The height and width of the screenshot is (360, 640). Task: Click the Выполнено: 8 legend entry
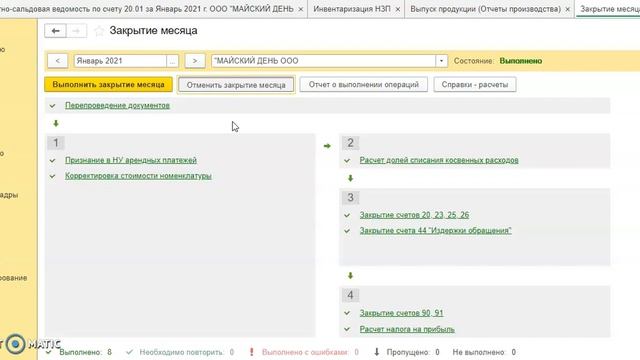[x=85, y=352]
